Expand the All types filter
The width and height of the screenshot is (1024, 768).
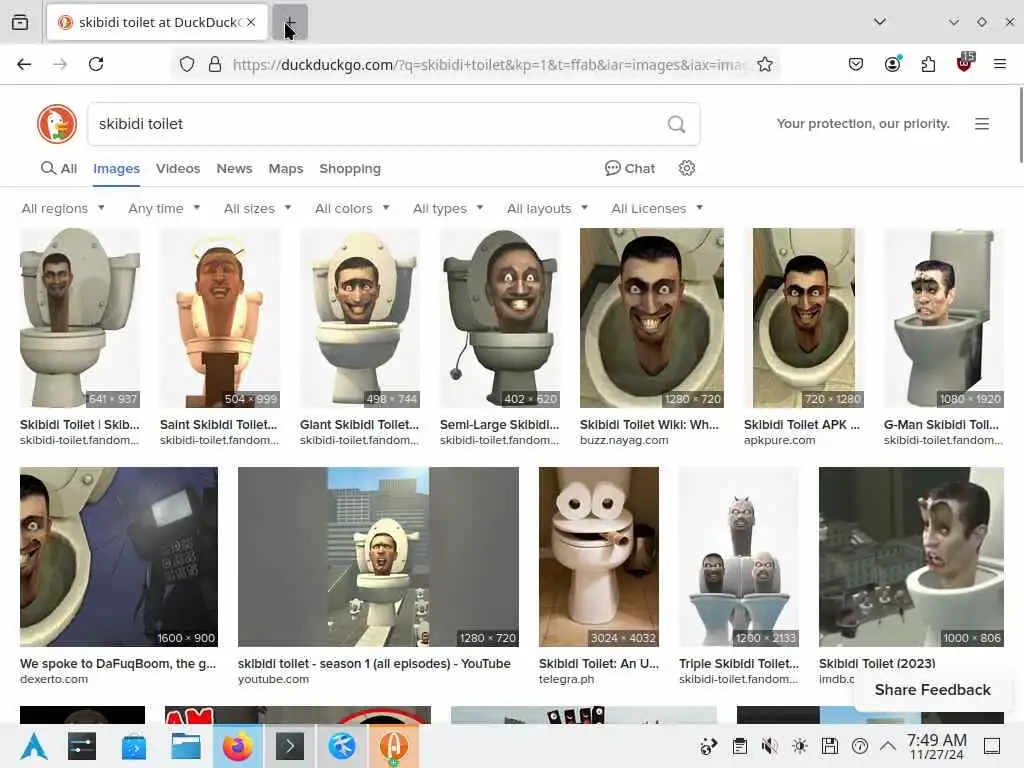point(448,208)
